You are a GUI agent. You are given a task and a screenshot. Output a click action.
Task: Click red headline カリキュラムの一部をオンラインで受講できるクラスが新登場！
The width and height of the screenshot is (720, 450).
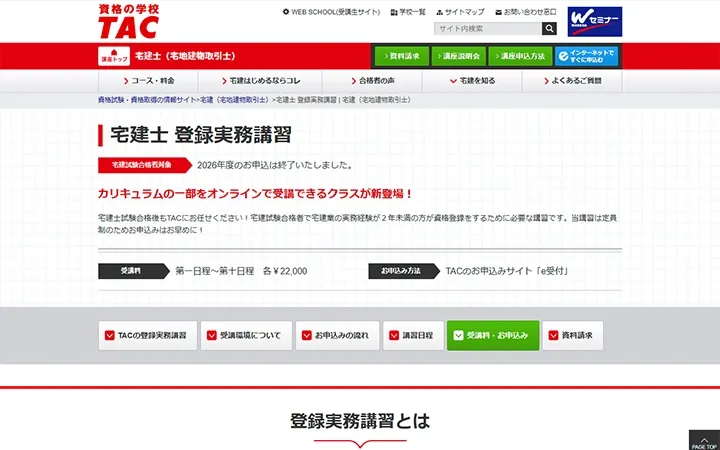256,194
